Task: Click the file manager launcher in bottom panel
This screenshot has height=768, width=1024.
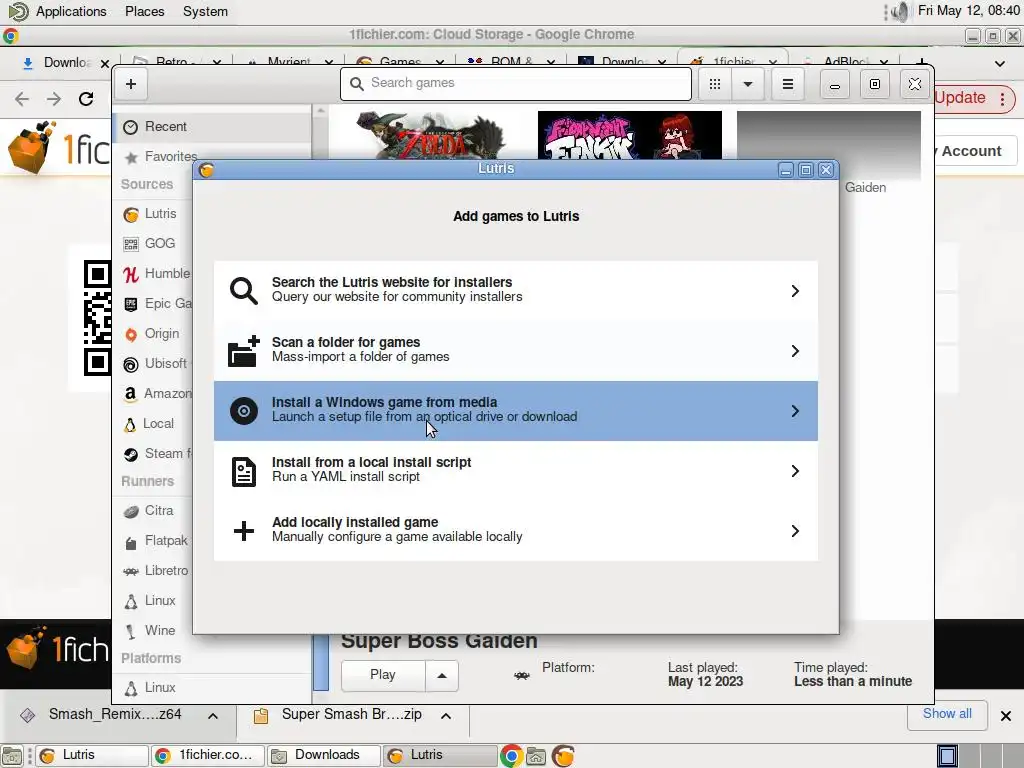Action: click(x=536, y=756)
